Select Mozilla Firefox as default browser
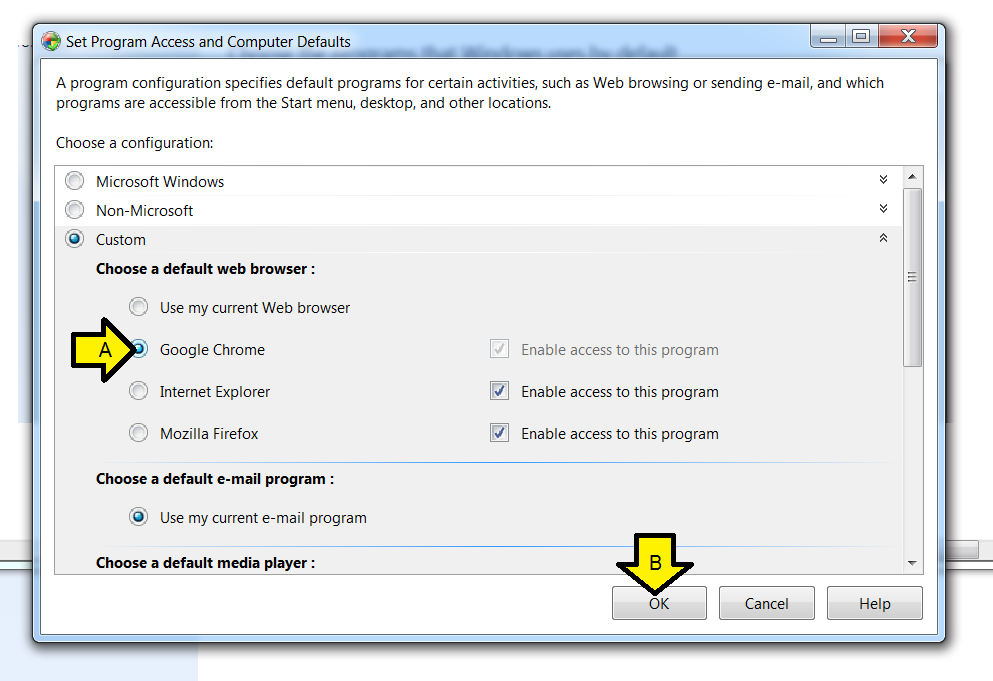The width and height of the screenshot is (993, 681). point(139,433)
